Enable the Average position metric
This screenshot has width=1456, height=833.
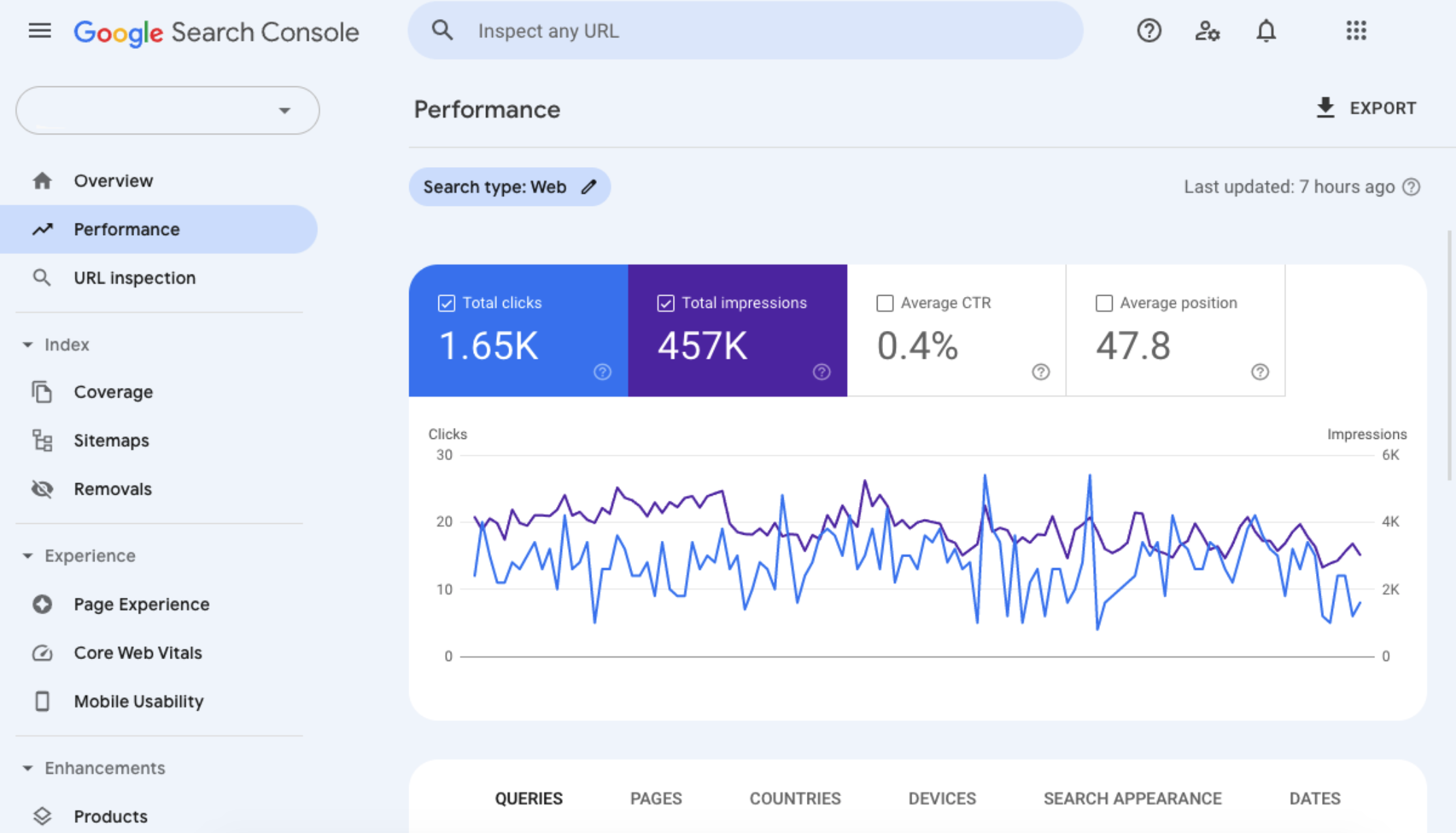click(1103, 303)
